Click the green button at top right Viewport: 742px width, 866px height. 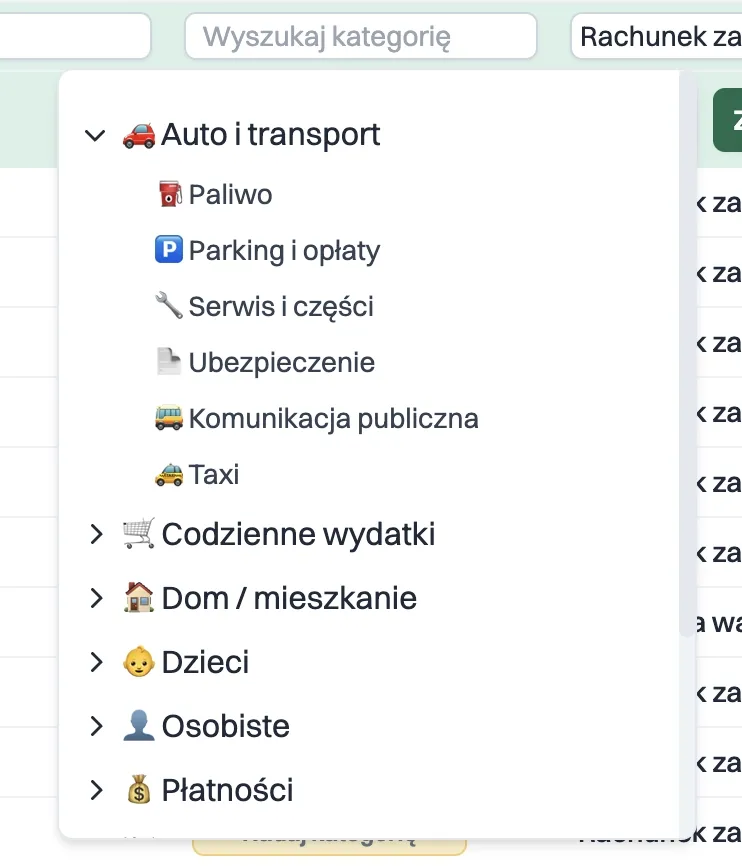[x=728, y=117]
